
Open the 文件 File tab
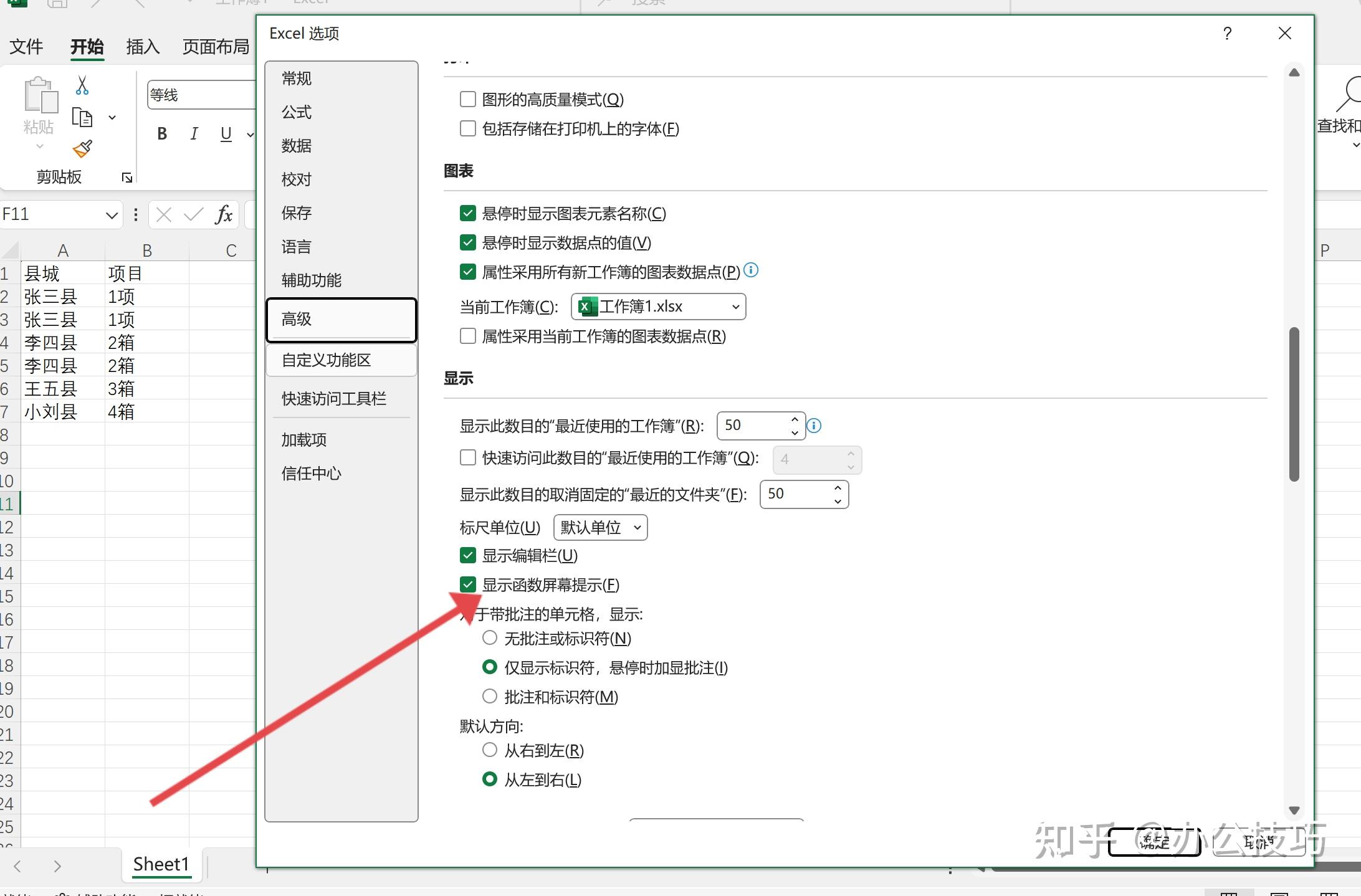[26, 47]
